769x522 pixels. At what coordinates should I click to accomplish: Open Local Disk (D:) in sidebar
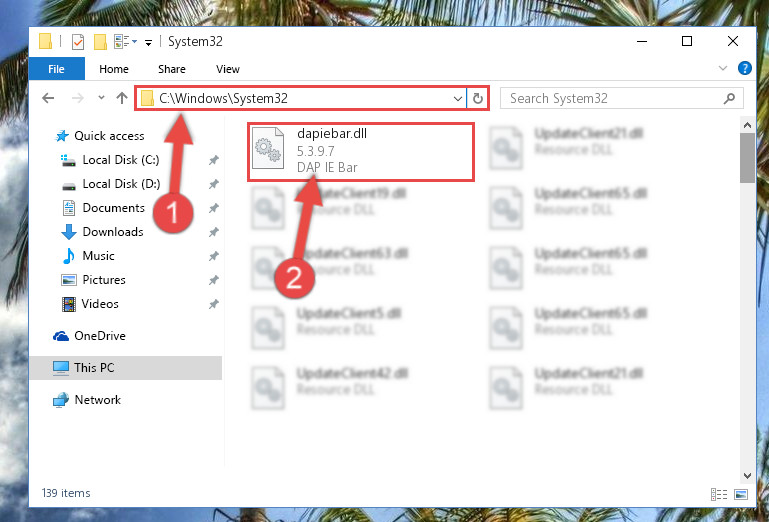point(121,184)
